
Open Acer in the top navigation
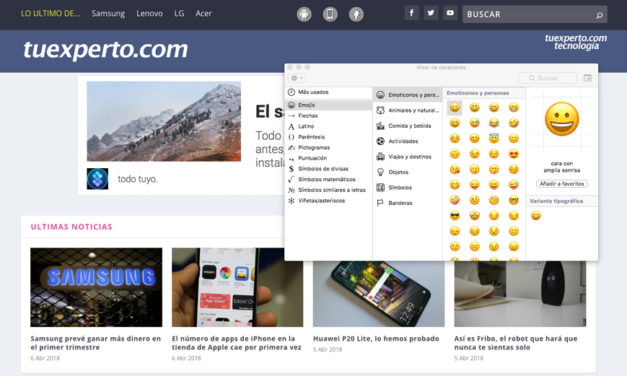click(x=204, y=13)
